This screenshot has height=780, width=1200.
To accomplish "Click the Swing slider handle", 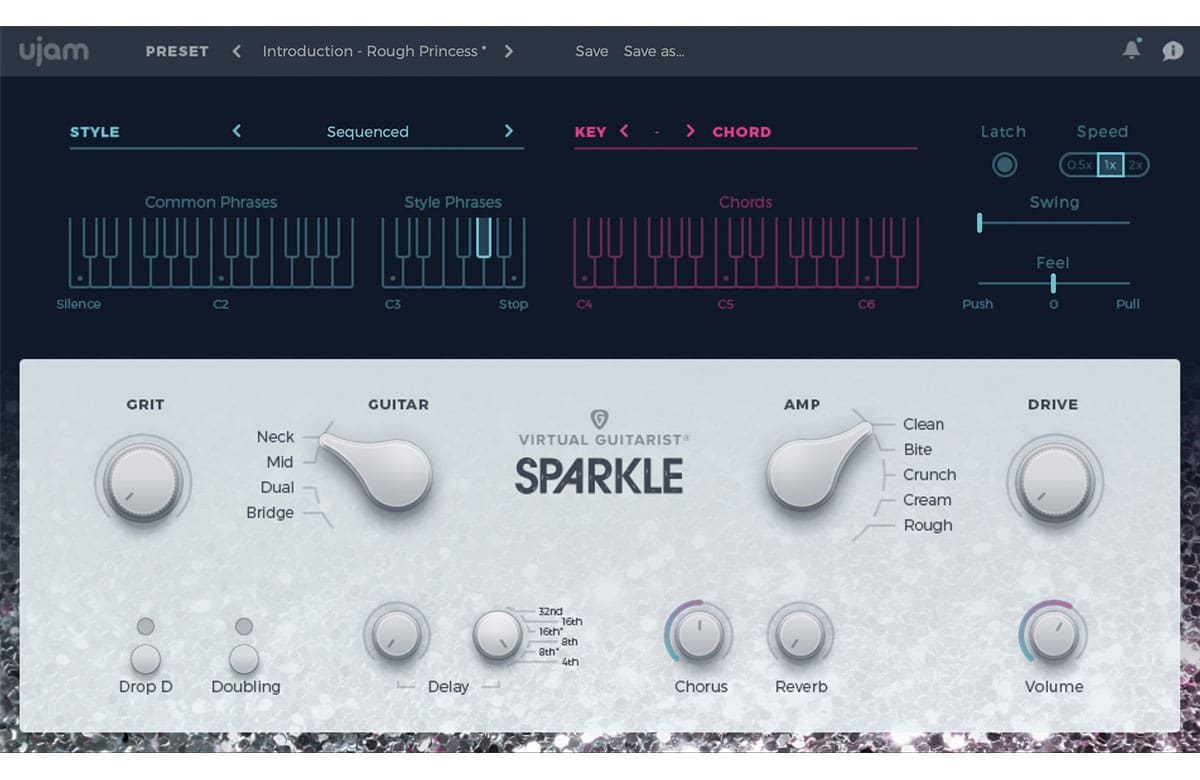I will (980, 223).
